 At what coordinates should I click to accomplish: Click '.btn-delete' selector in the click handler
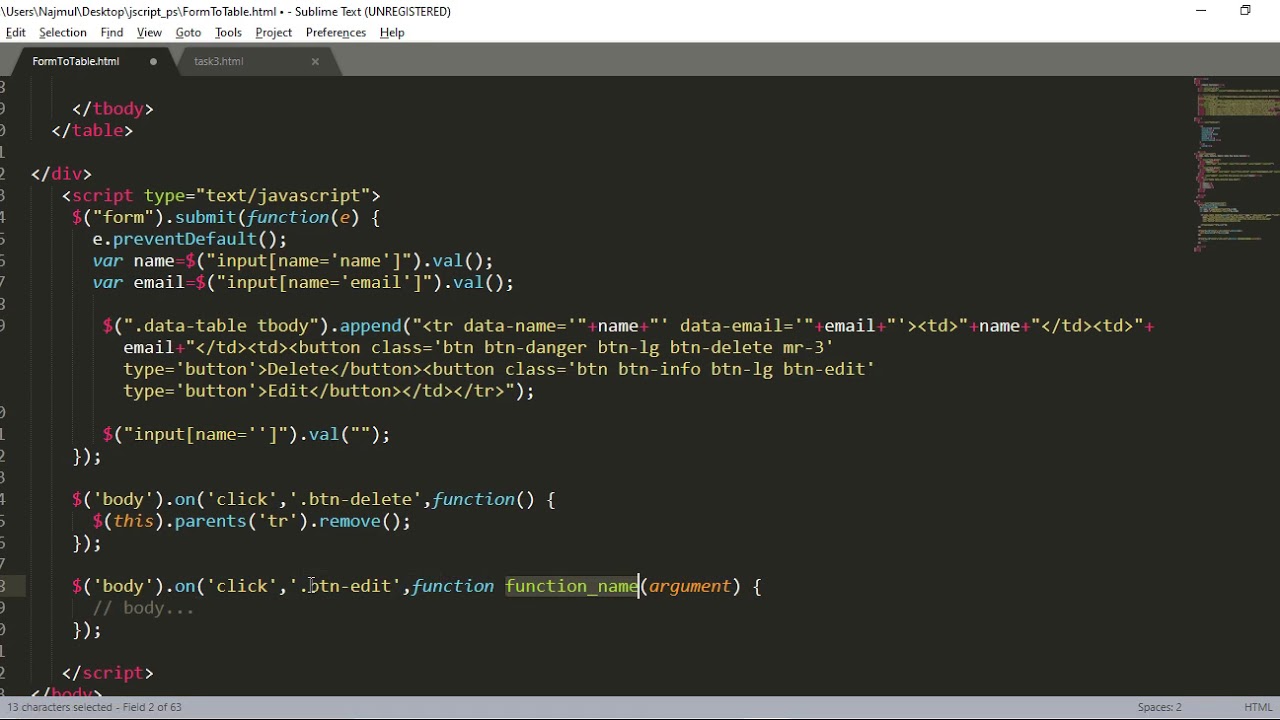(355, 499)
